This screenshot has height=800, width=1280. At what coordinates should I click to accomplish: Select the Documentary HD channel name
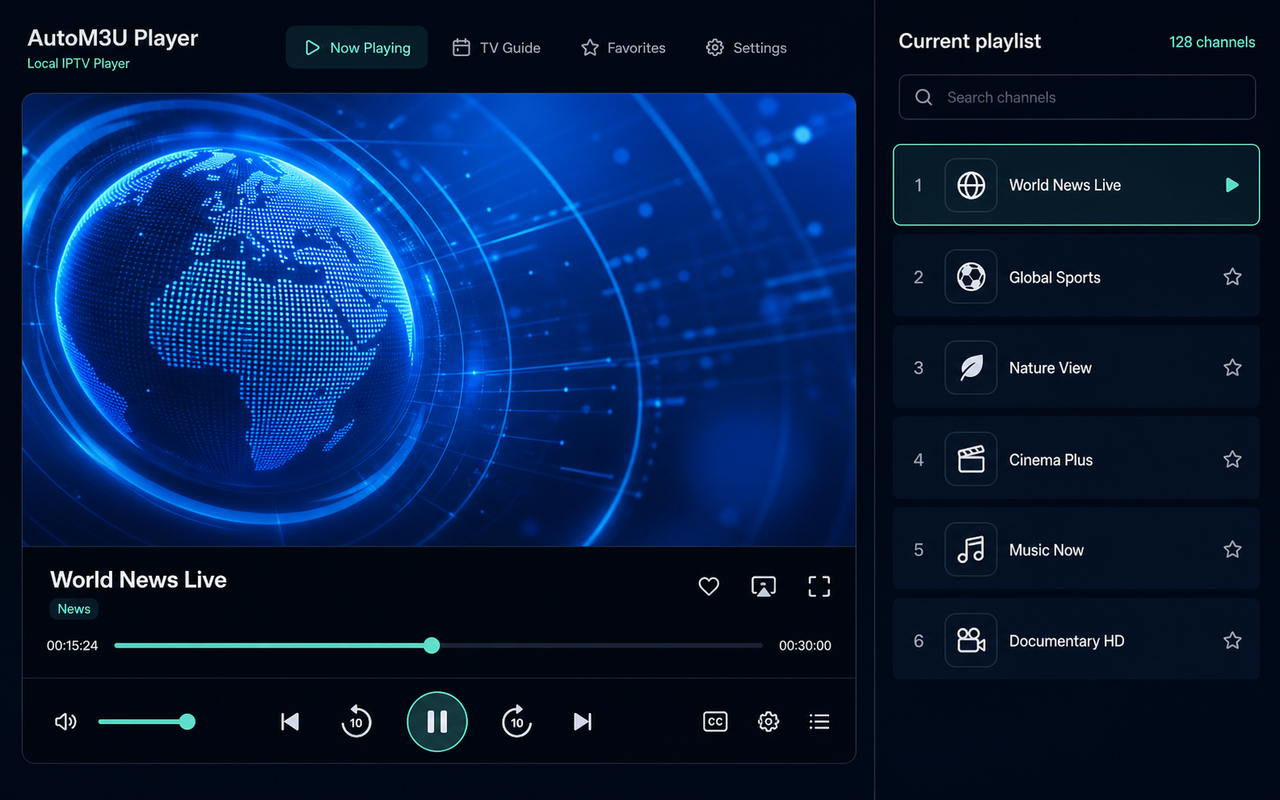(1066, 641)
